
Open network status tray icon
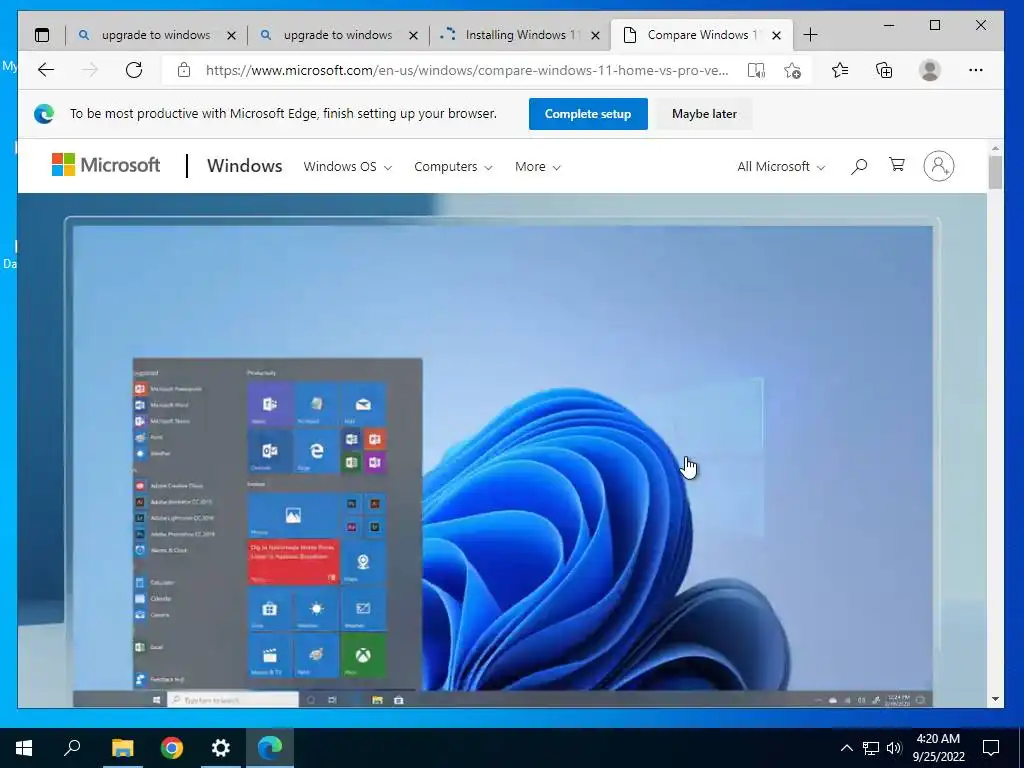tap(871, 748)
